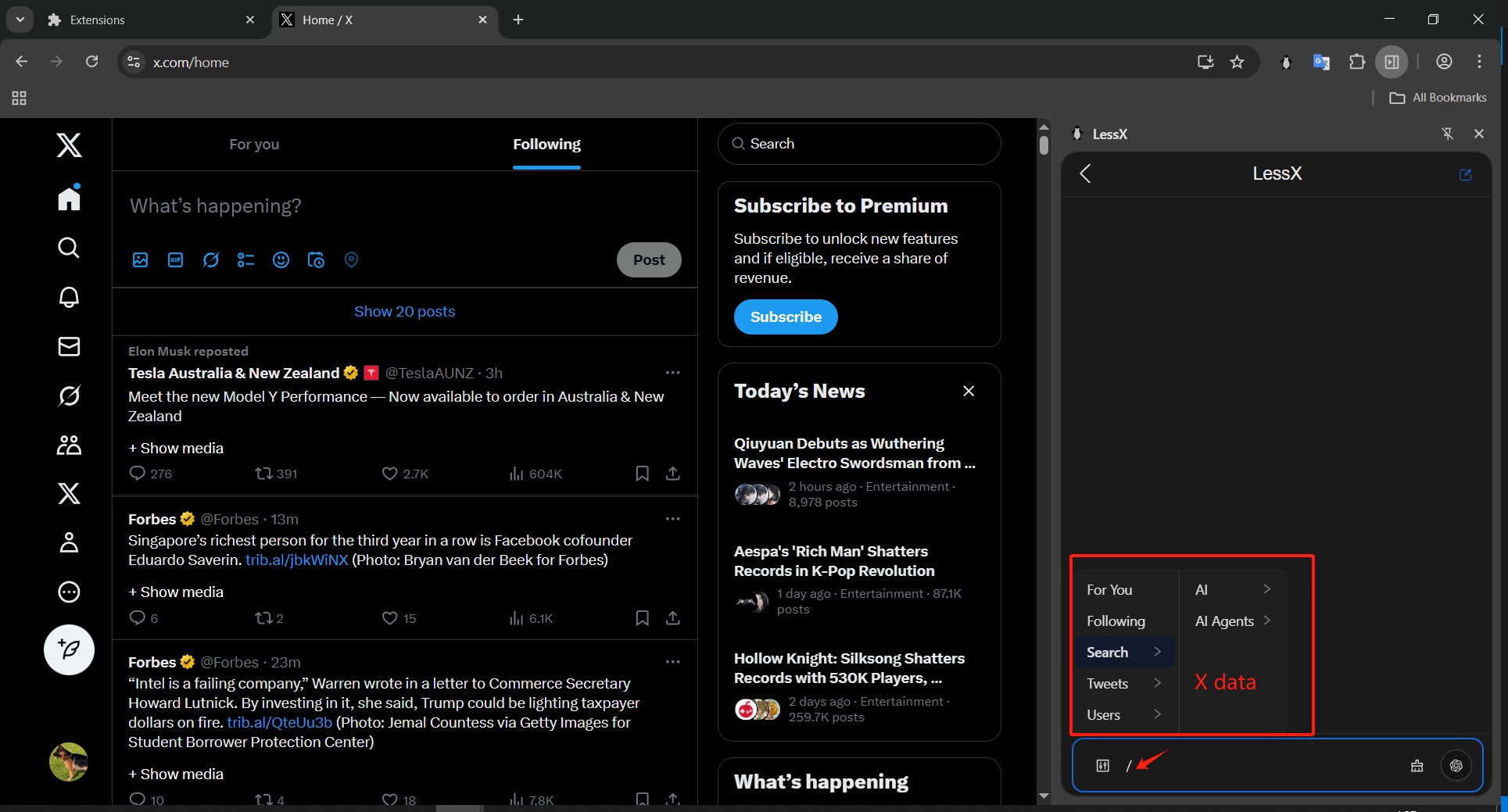Open Notifications from the left sidebar bell icon
The width and height of the screenshot is (1508, 812).
pyautogui.click(x=69, y=298)
